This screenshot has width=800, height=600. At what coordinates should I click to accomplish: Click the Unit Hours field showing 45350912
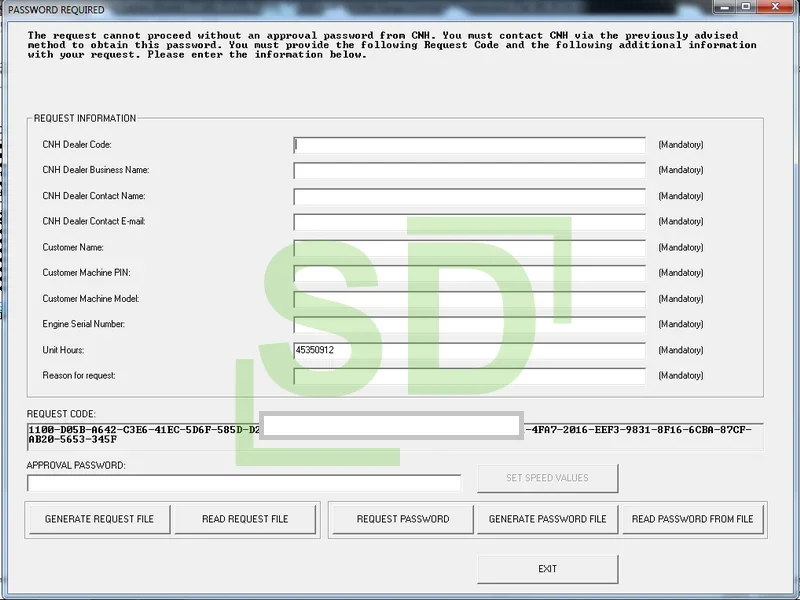(470, 350)
